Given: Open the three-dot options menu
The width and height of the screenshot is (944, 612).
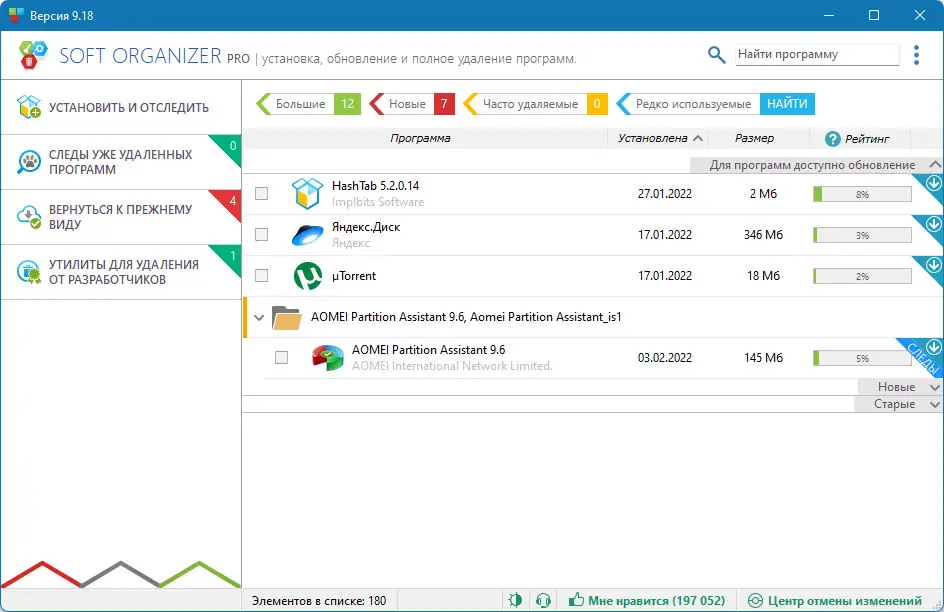Looking at the screenshot, I should point(916,55).
